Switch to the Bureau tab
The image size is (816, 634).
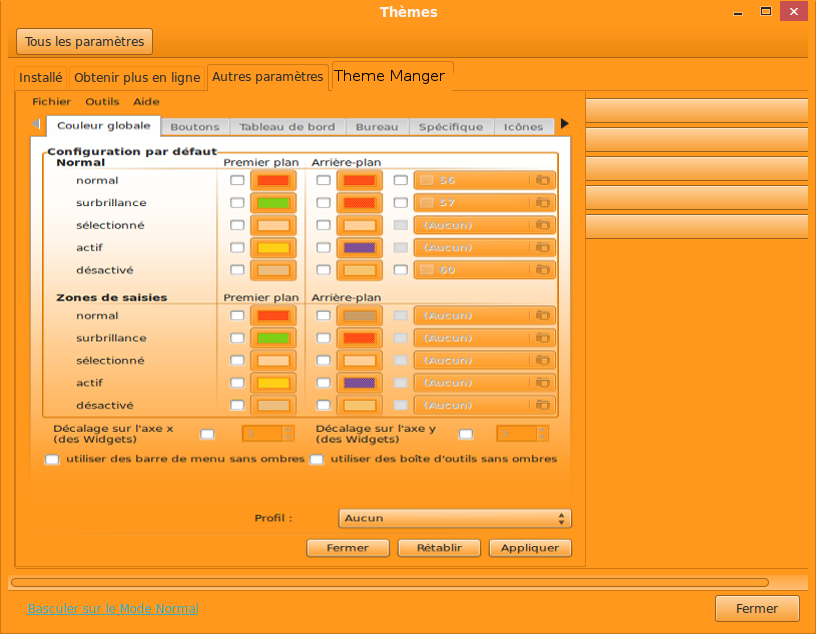(x=377, y=126)
